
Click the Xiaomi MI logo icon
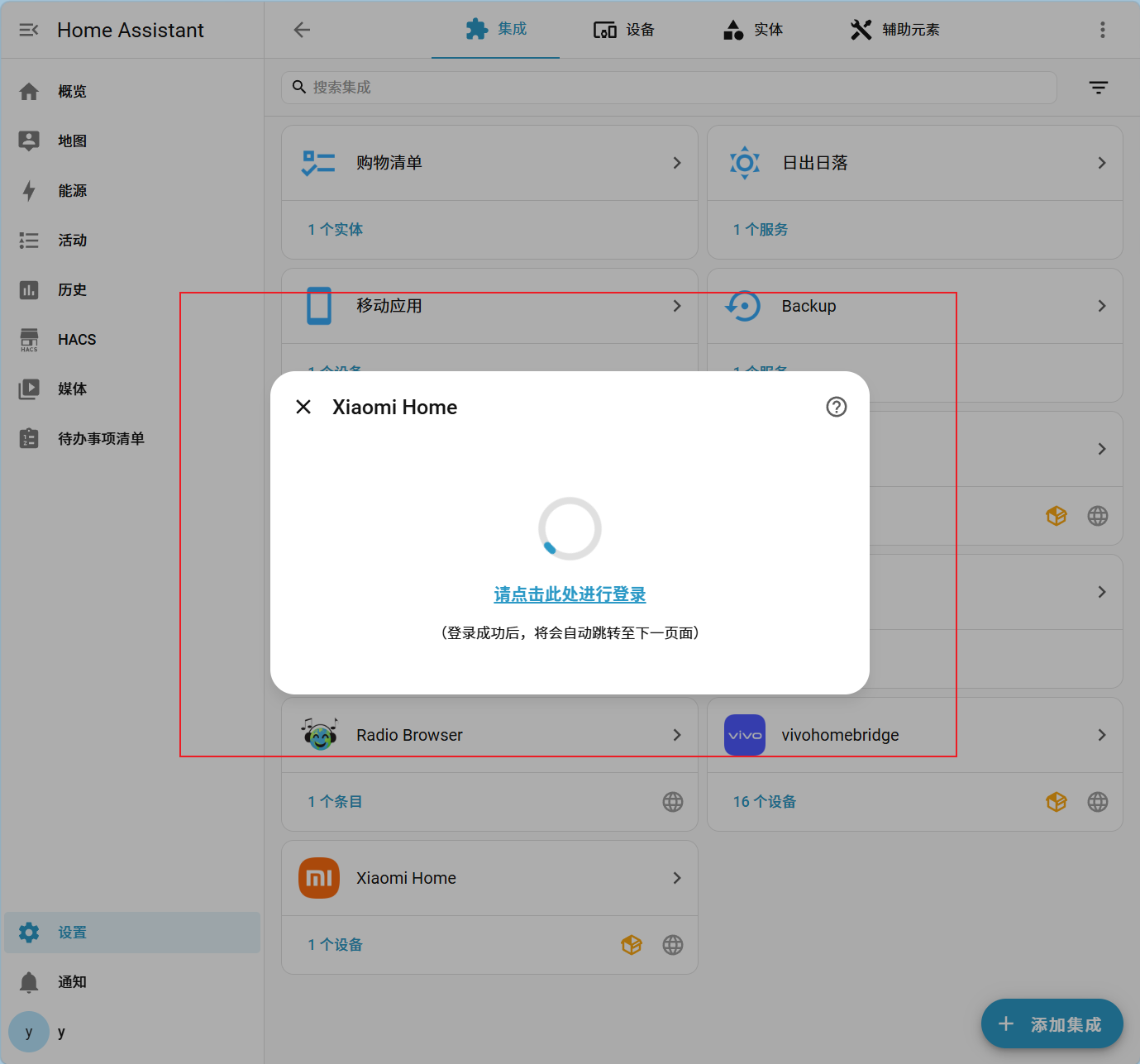tap(319, 878)
